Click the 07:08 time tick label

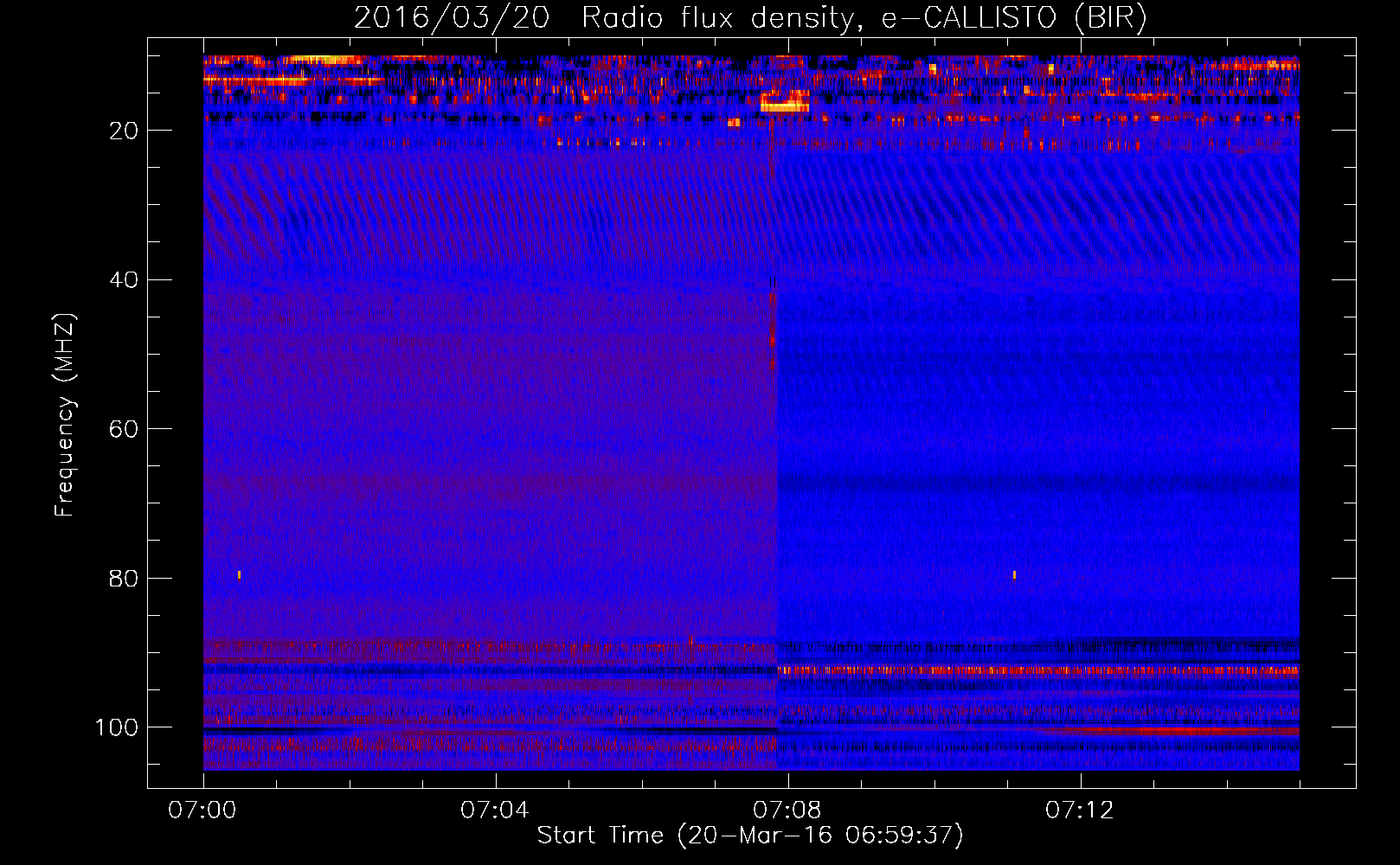787,811
